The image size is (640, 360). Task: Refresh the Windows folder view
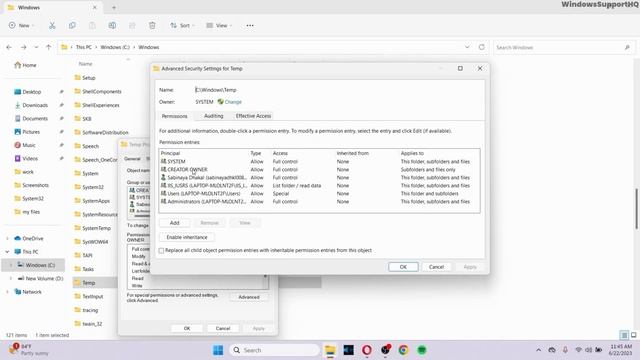point(482,47)
